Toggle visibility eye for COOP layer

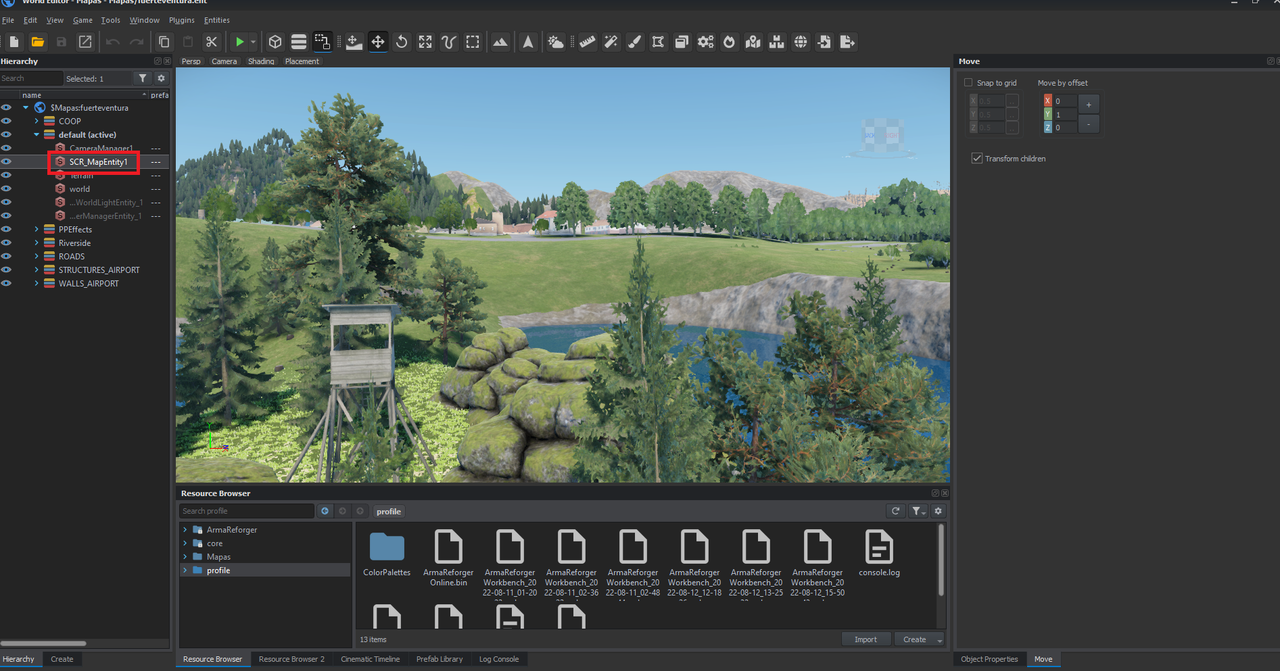6,121
